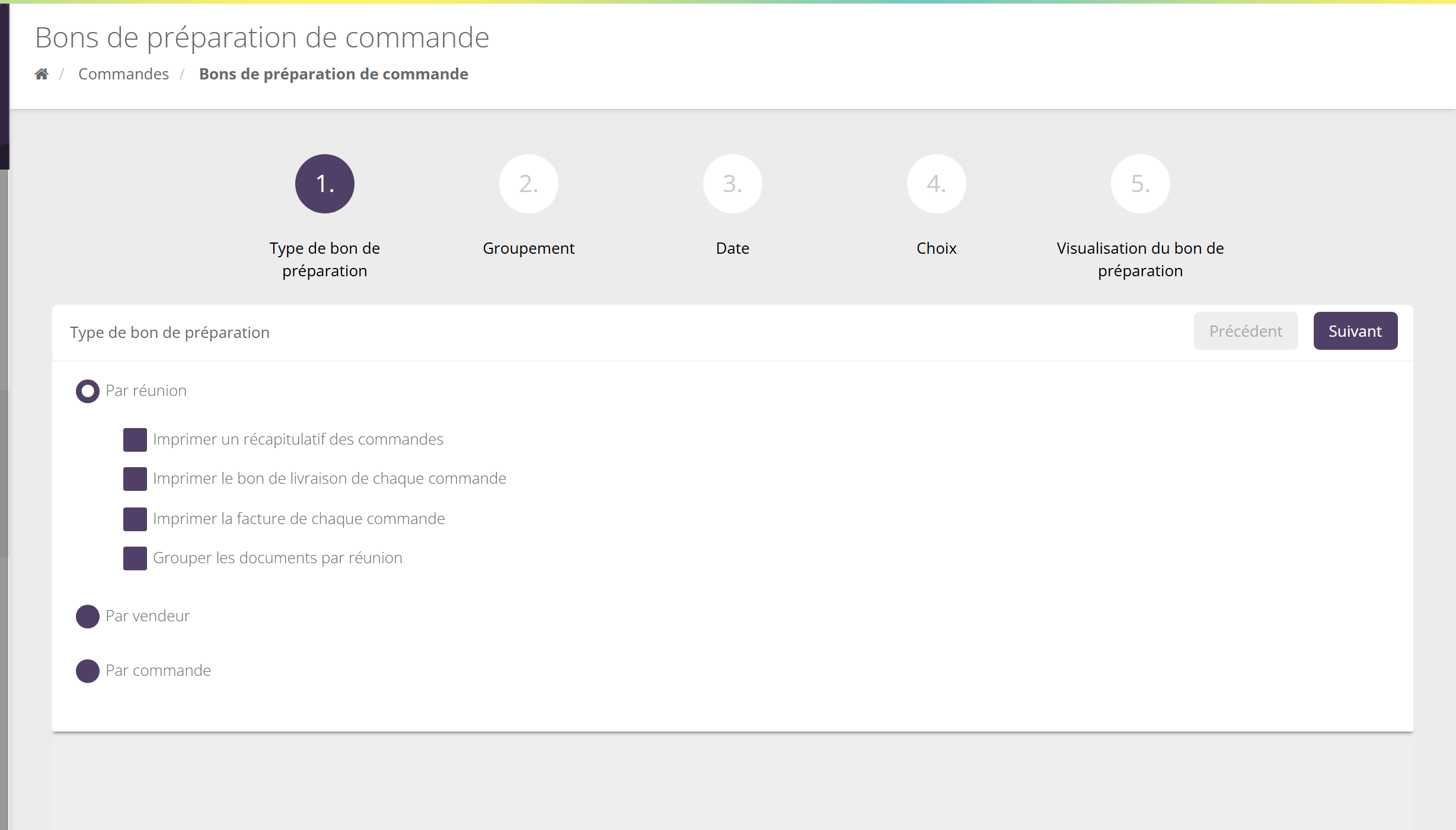Select the Par commande radio button
This screenshot has width=1456, height=830.
(88, 671)
